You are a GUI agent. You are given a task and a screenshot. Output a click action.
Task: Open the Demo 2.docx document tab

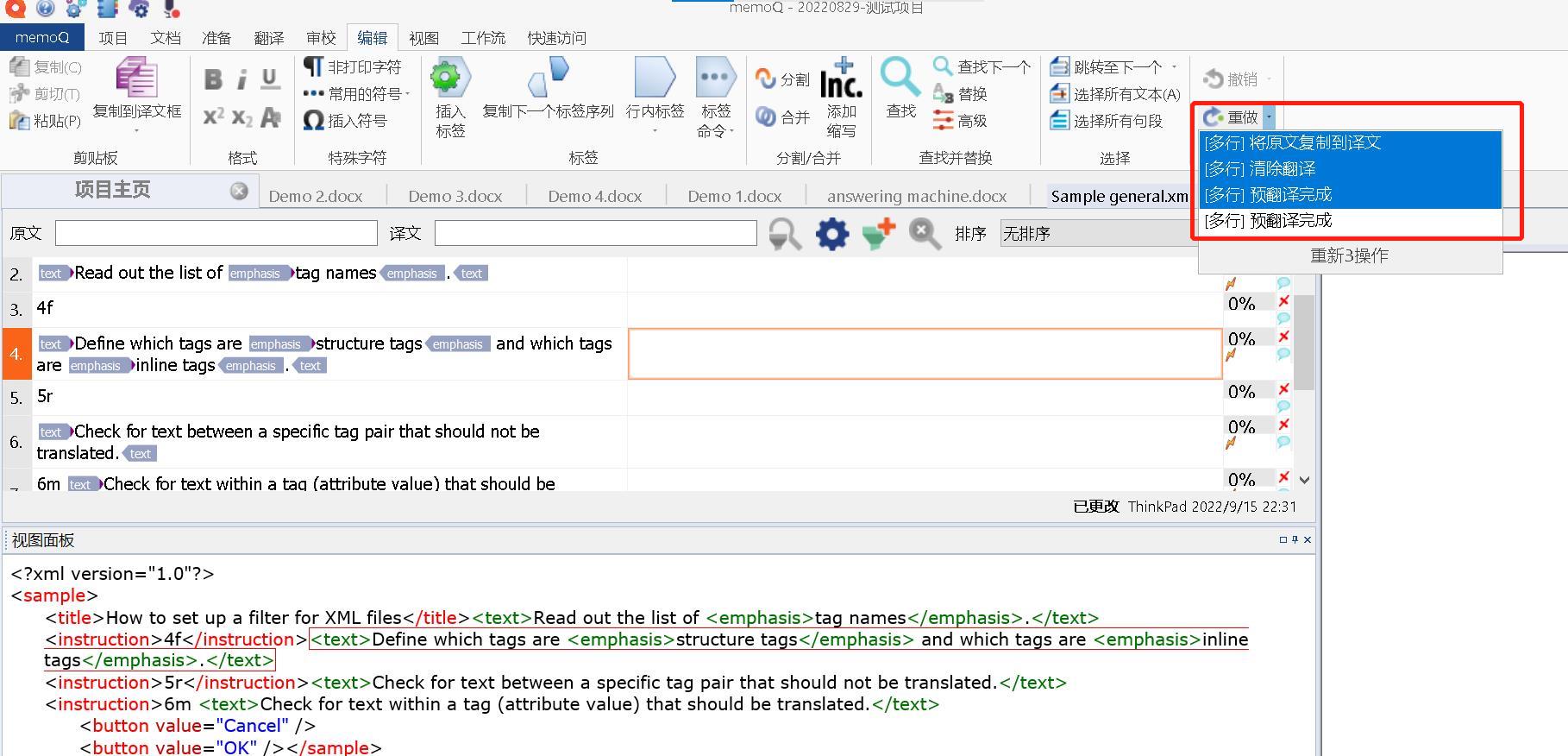(316, 196)
